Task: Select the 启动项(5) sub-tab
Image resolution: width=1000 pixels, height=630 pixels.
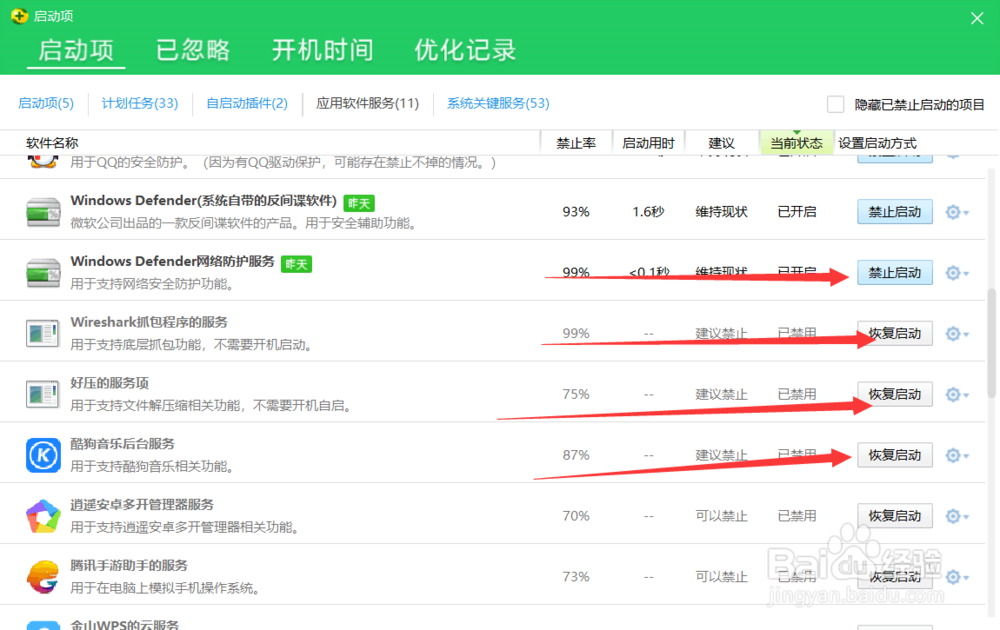Action: pyautogui.click(x=46, y=103)
